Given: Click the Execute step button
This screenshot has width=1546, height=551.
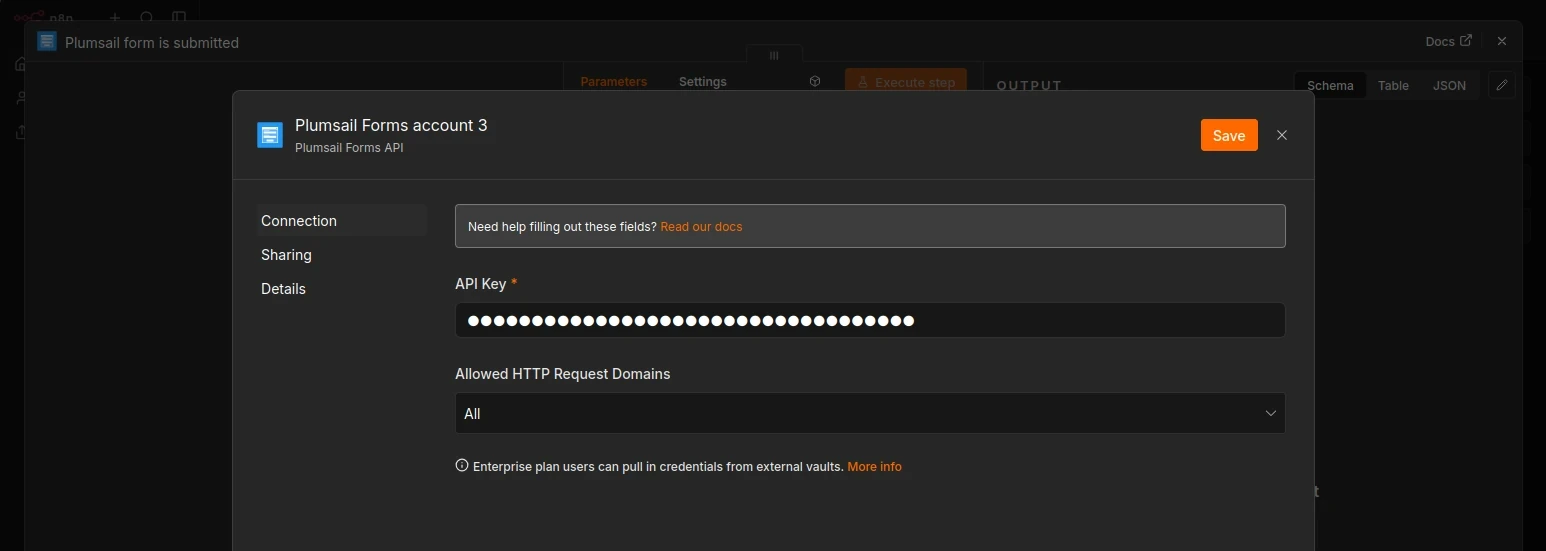Looking at the screenshot, I should 906,82.
